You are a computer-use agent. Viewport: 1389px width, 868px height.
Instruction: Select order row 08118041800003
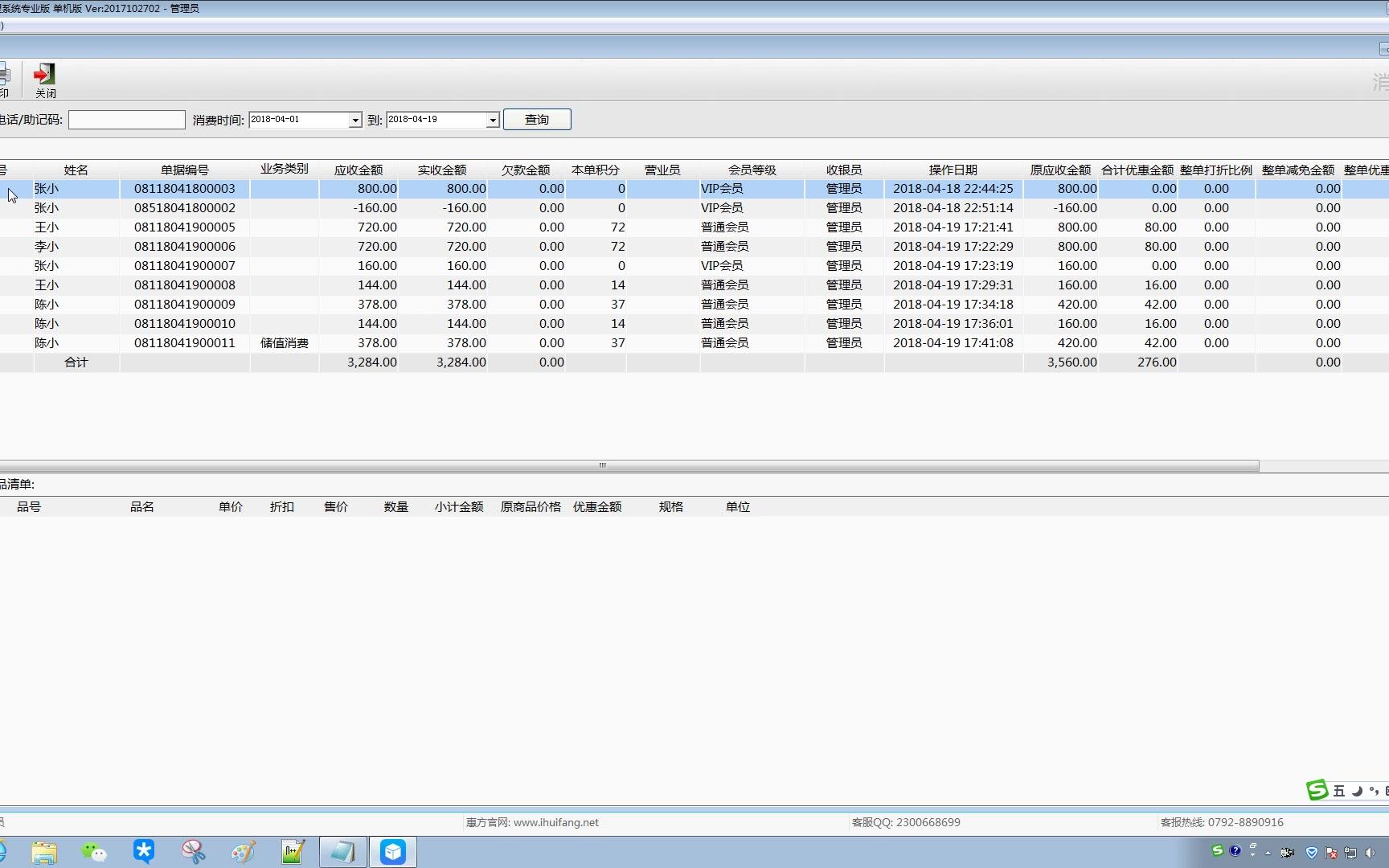[694, 189]
